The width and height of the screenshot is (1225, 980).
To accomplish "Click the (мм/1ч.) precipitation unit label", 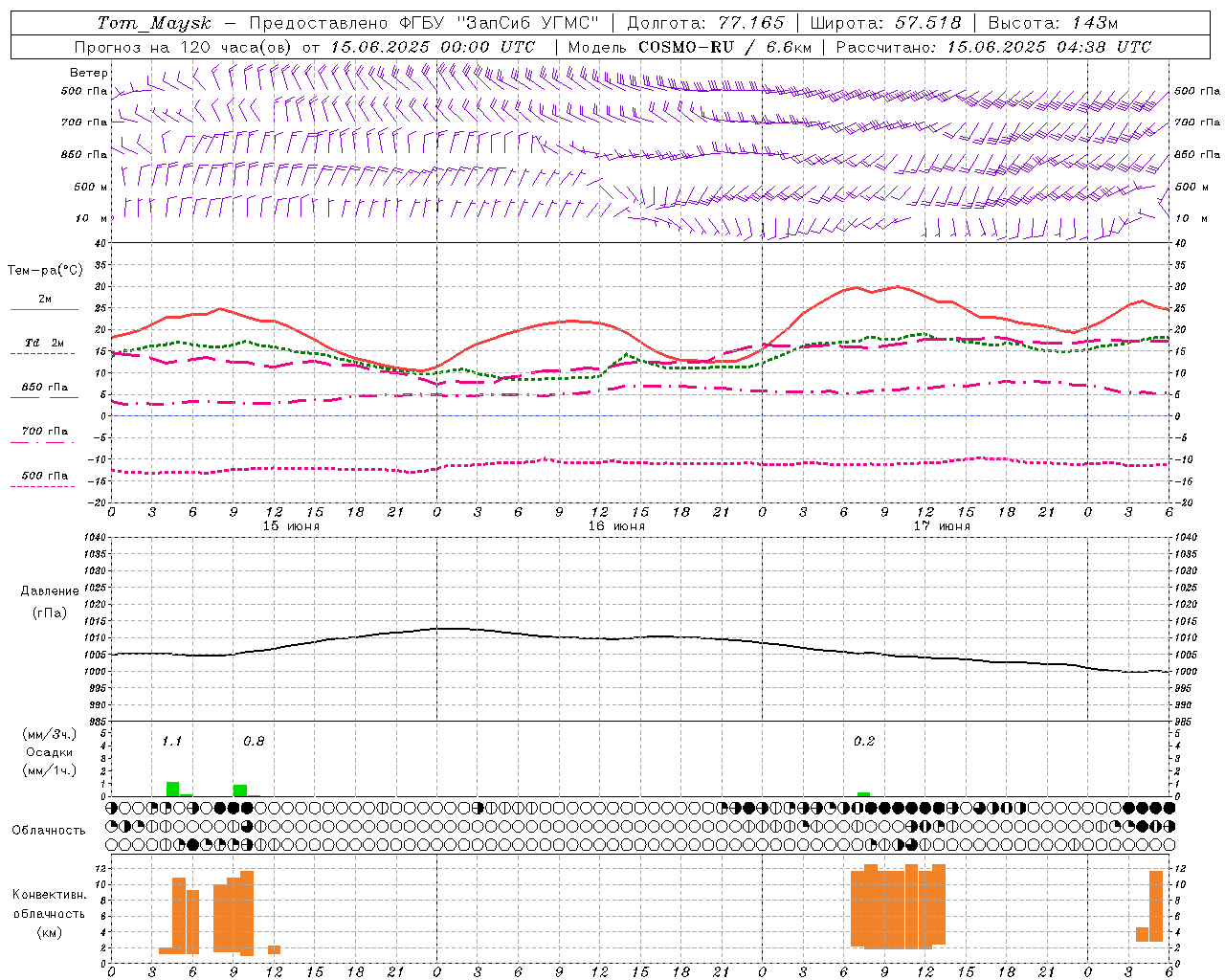I will tap(50, 770).
